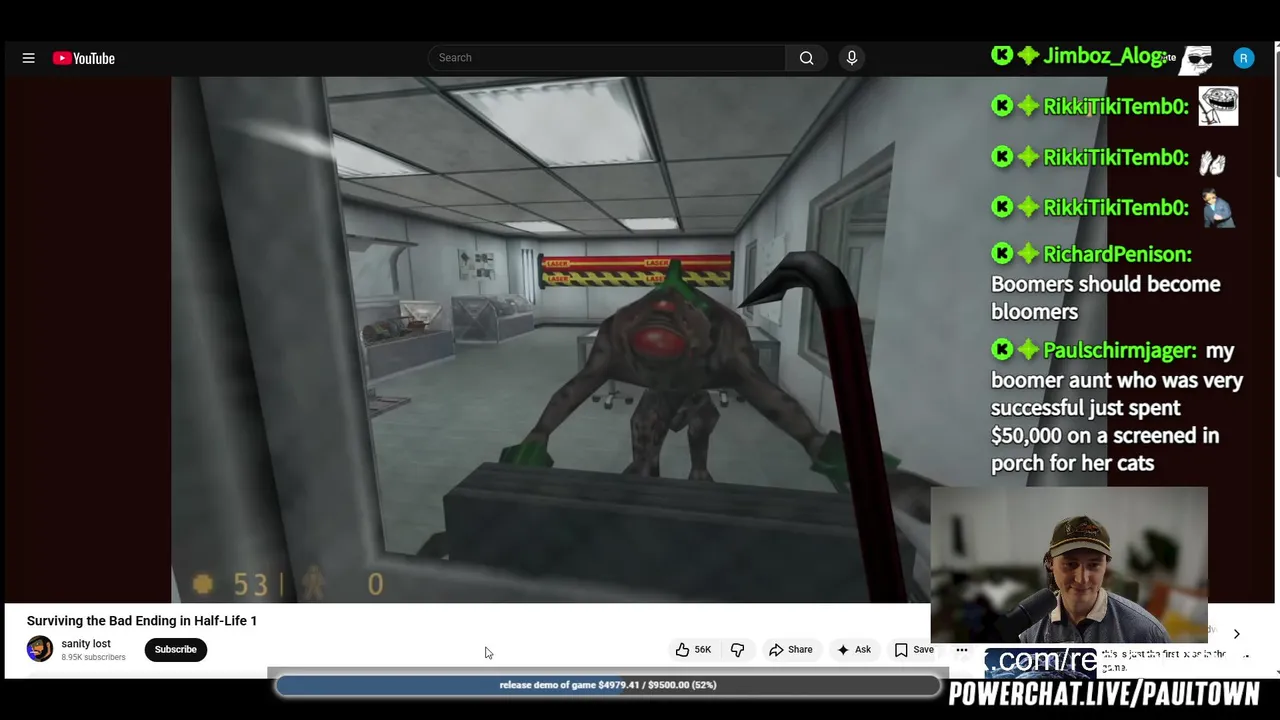This screenshot has height=720, width=1280.
Task: Open the YouTube hamburger guide menu
Action: tap(29, 58)
